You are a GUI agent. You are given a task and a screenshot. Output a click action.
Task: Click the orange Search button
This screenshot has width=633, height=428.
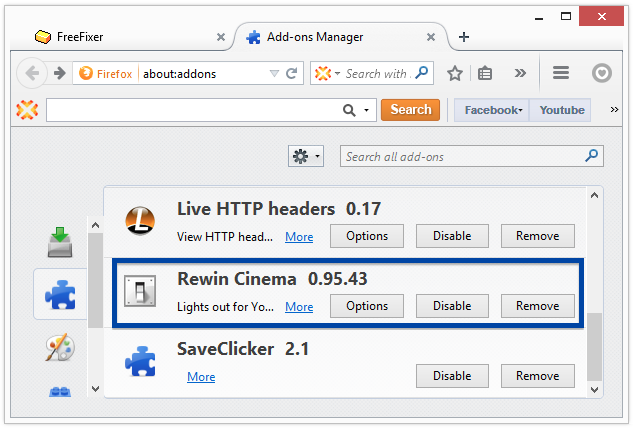(411, 110)
